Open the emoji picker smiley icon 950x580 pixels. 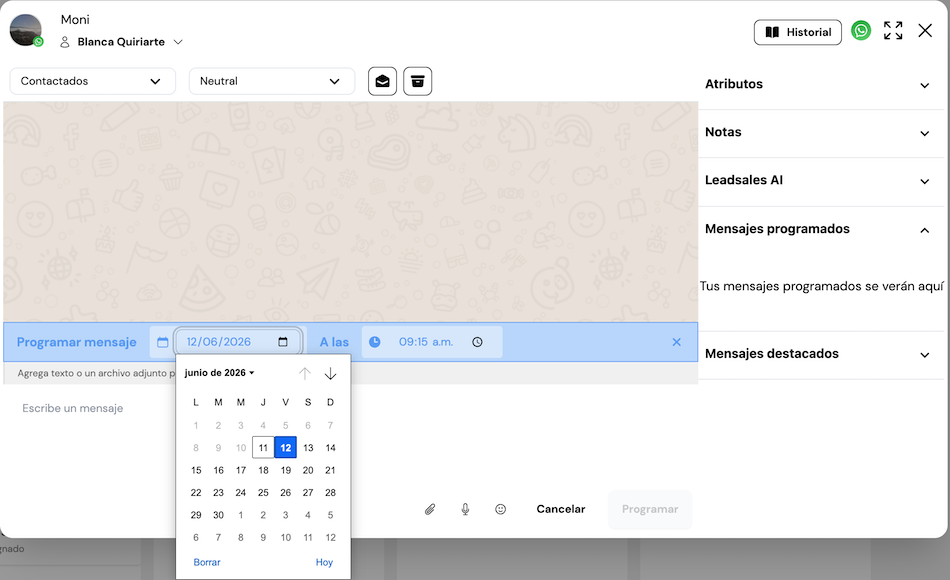tap(500, 509)
